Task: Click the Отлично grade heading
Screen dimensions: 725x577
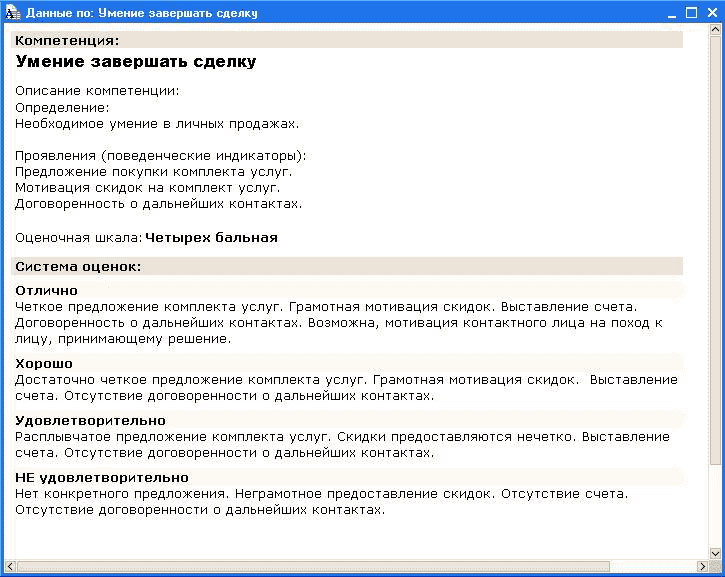Action: coord(46,290)
